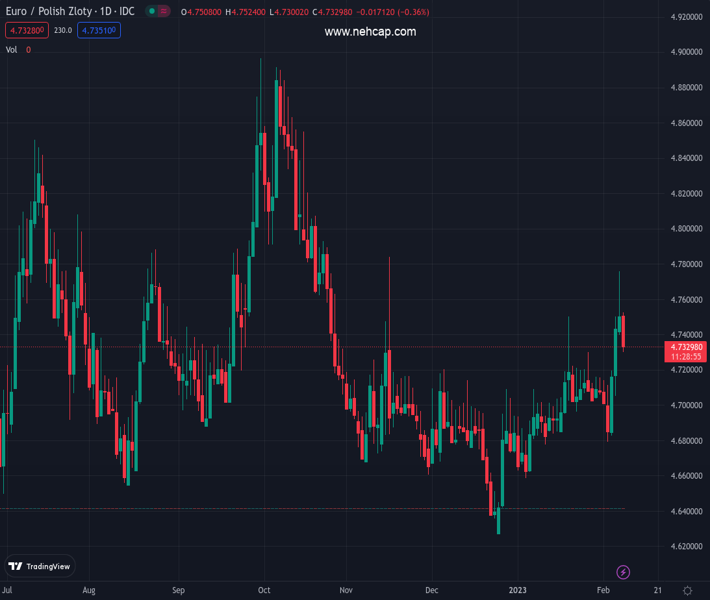This screenshot has width=710, height=600.
Task: Click the 230.0 spread value
Action: [x=63, y=30]
